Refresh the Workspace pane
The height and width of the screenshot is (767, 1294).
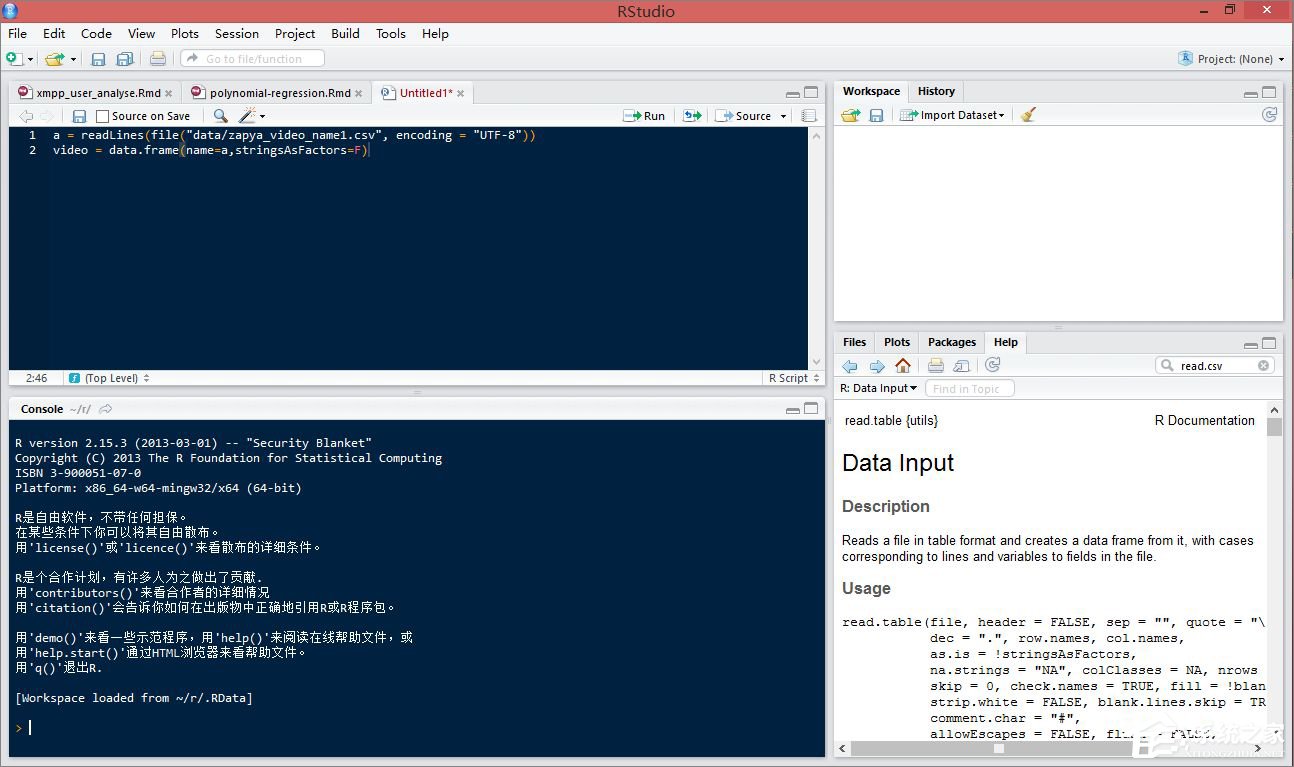tap(1269, 115)
